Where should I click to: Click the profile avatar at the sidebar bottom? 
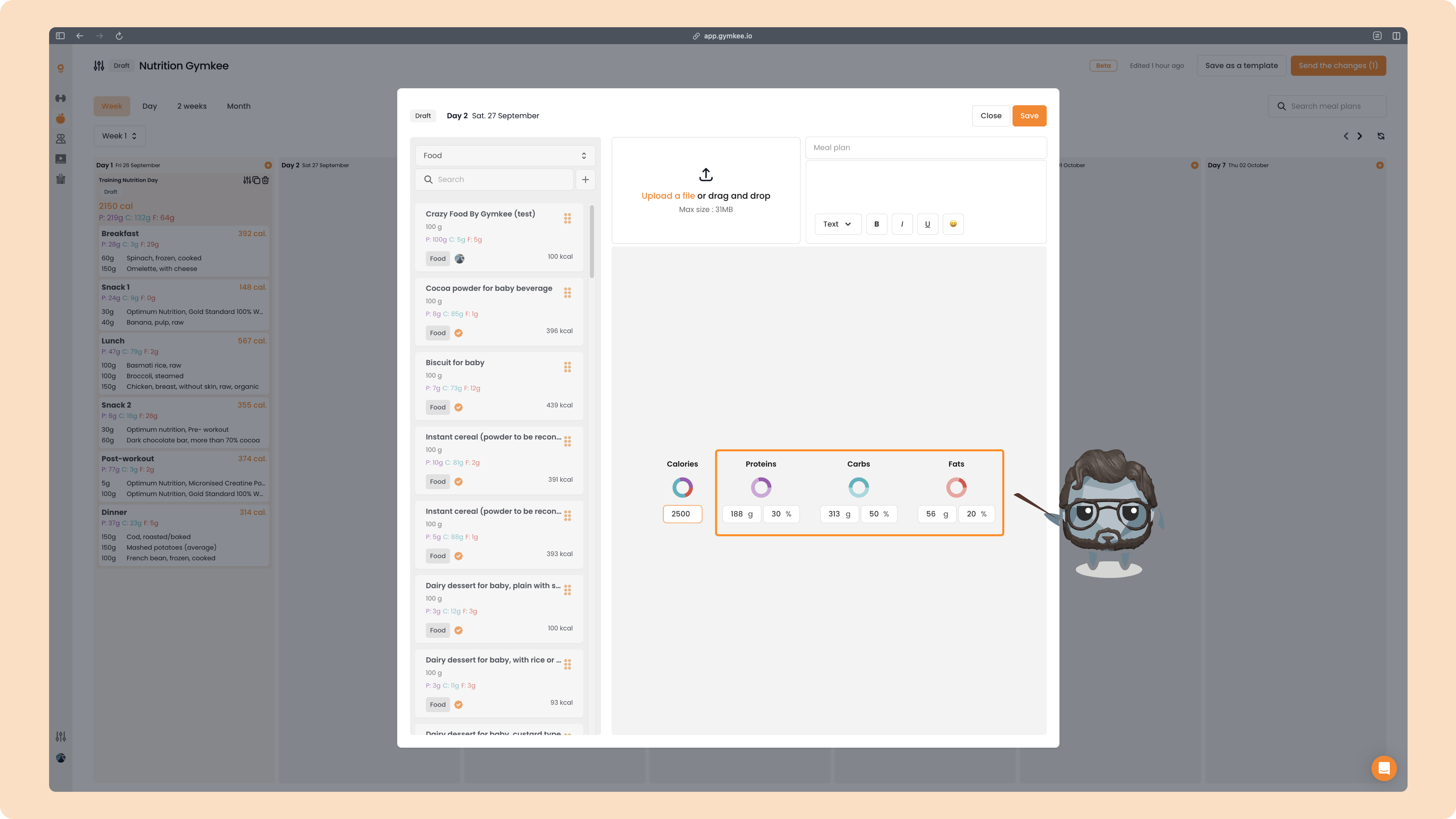click(60, 758)
